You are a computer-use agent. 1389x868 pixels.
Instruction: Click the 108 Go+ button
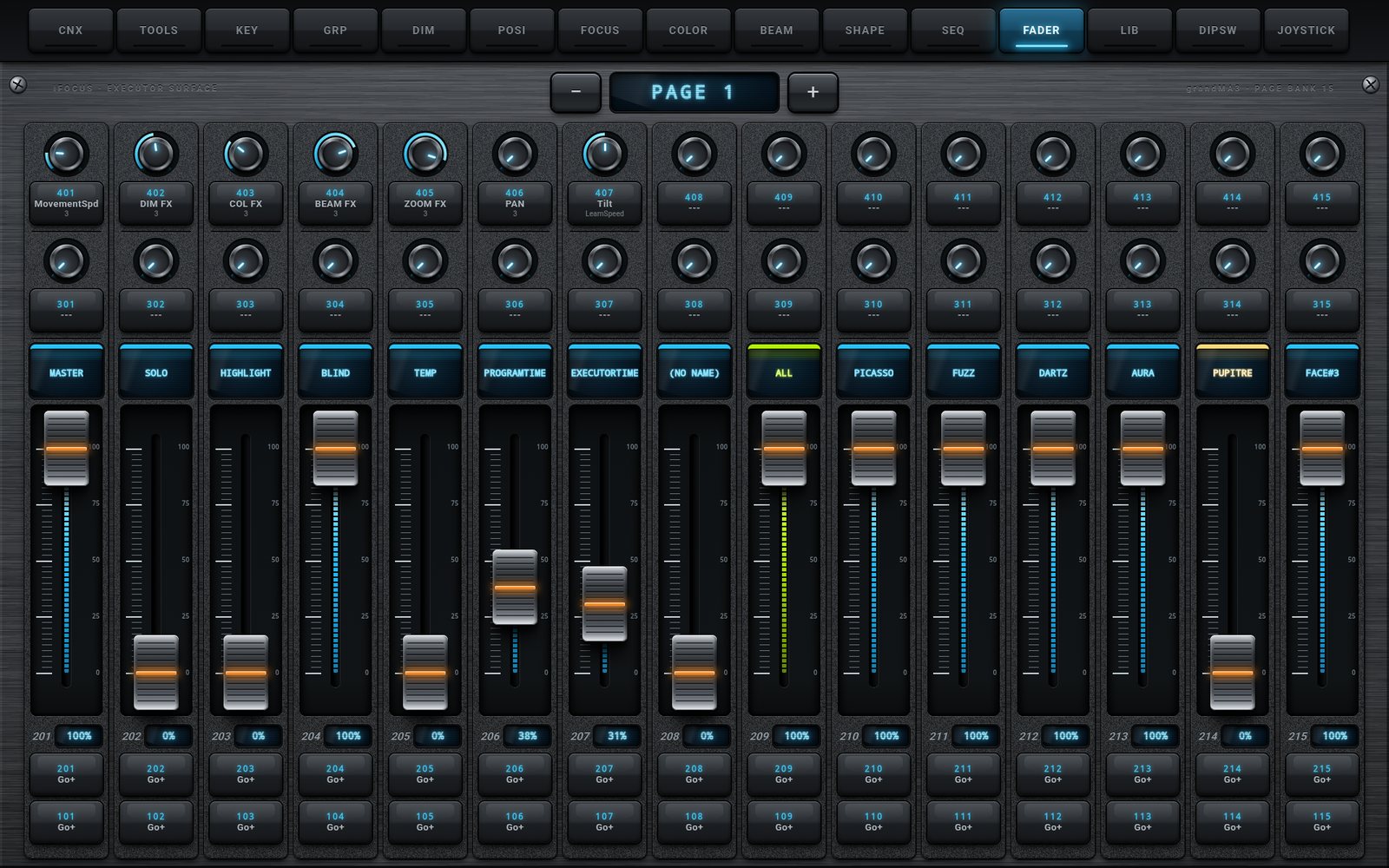(x=694, y=822)
